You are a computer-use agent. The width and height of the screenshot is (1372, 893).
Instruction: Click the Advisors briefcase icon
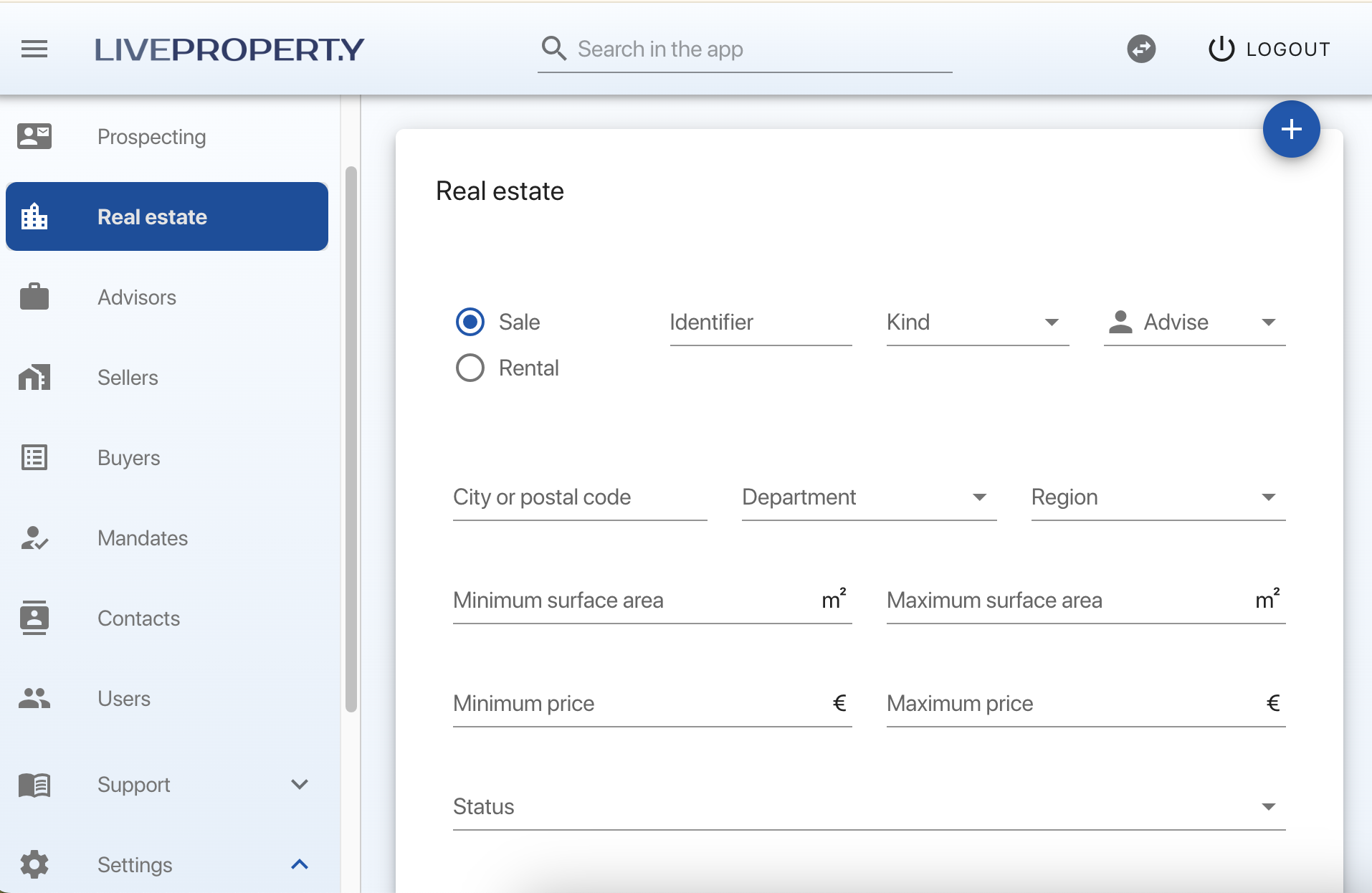coord(34,297)
